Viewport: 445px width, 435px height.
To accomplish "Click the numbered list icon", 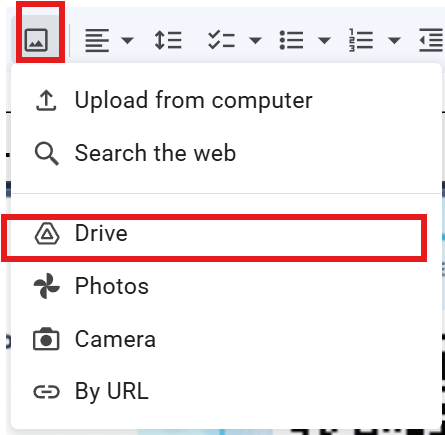I will pos(361,40).
